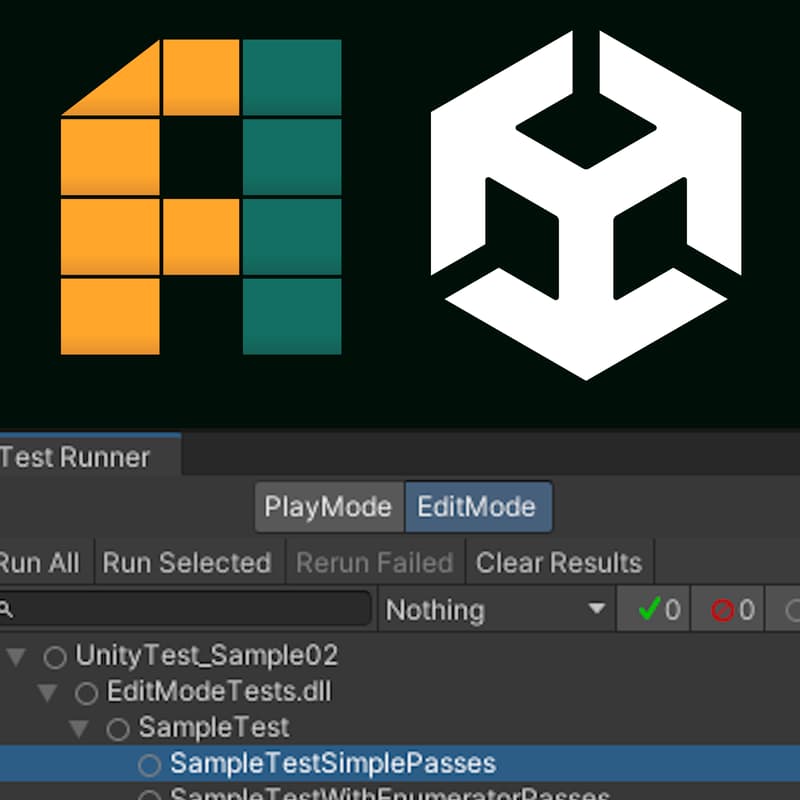800x800 pixels.
Task: Open the Nothing category dropdown
Action: pyautogui.click(x=496, y=609)
